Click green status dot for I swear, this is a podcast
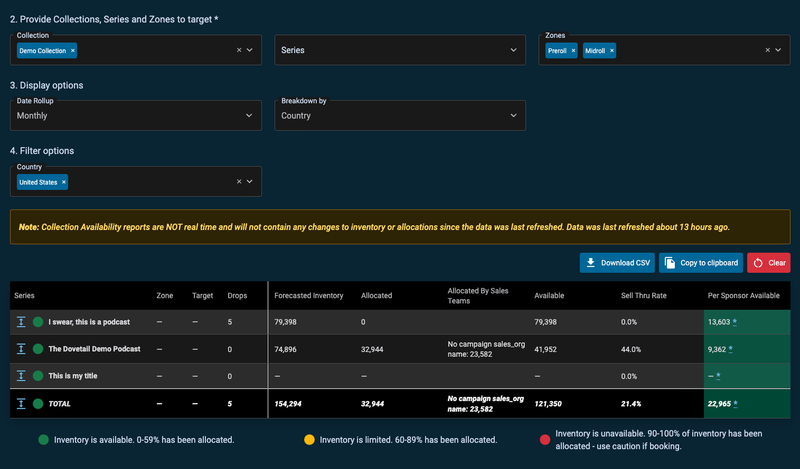This screenshot has width=800, height=469. (x=38, y=322)
